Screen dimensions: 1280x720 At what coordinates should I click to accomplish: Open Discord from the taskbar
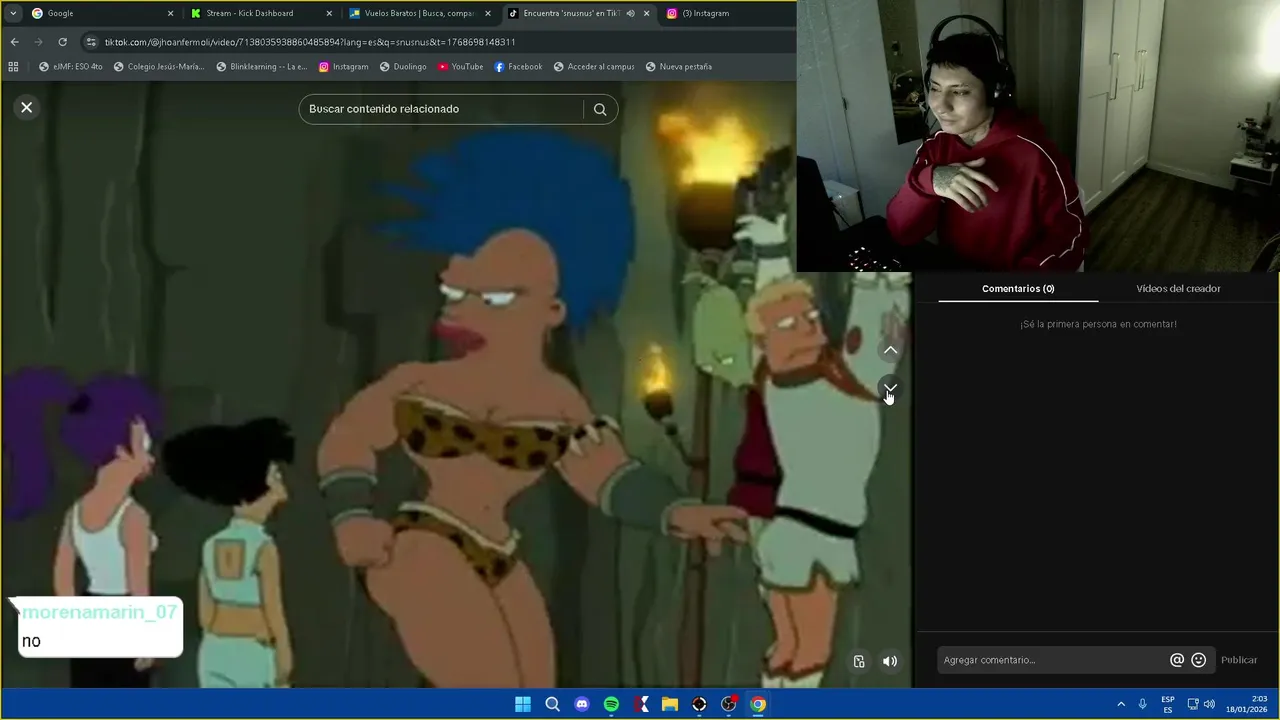tap(582, 704)
